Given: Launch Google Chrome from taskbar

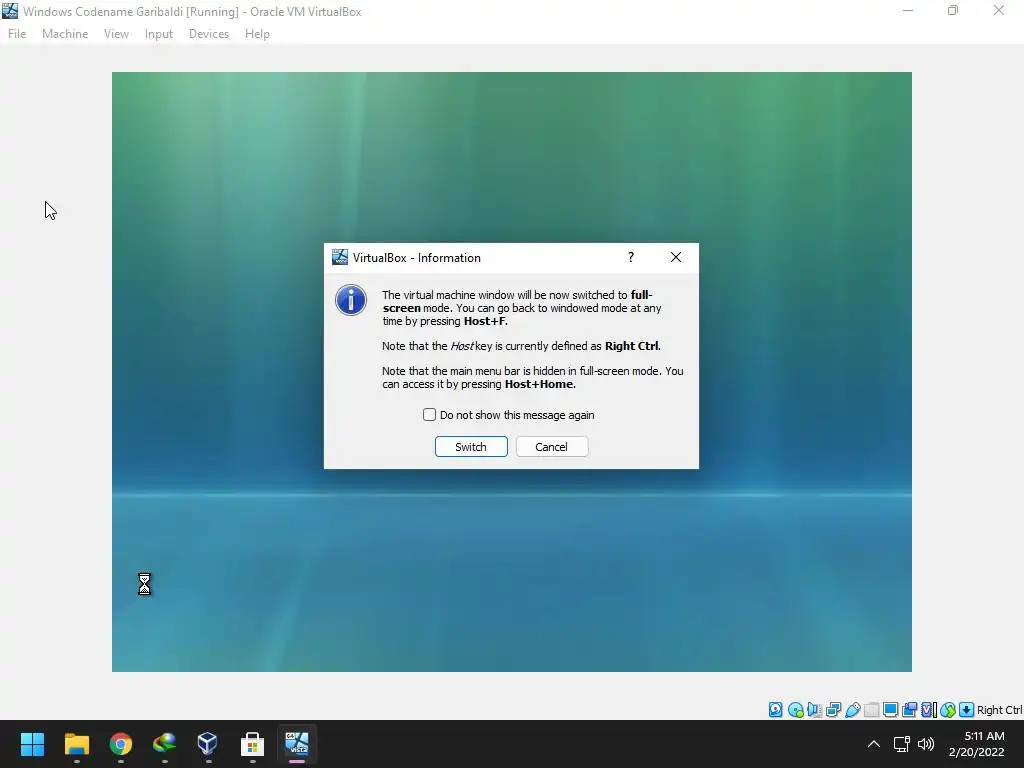Looking at the screenshot, I should [121, 744].
